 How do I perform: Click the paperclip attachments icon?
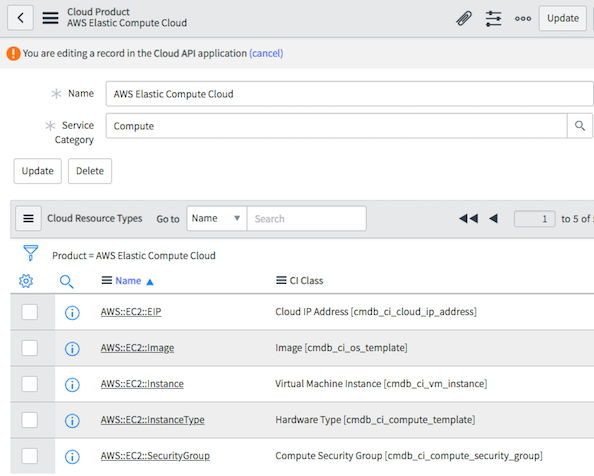(x=464, y=18)
